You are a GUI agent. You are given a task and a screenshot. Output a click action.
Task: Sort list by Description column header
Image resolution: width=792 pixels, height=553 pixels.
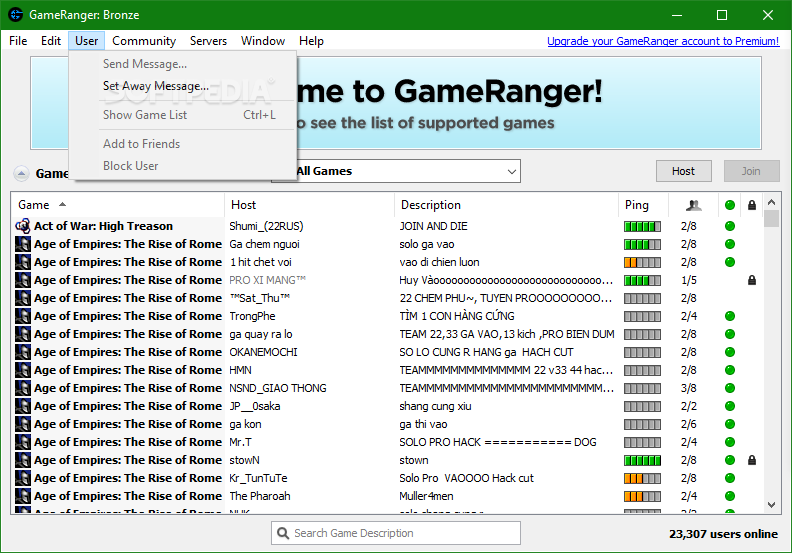pyautogui.click(x=506, y=205)
